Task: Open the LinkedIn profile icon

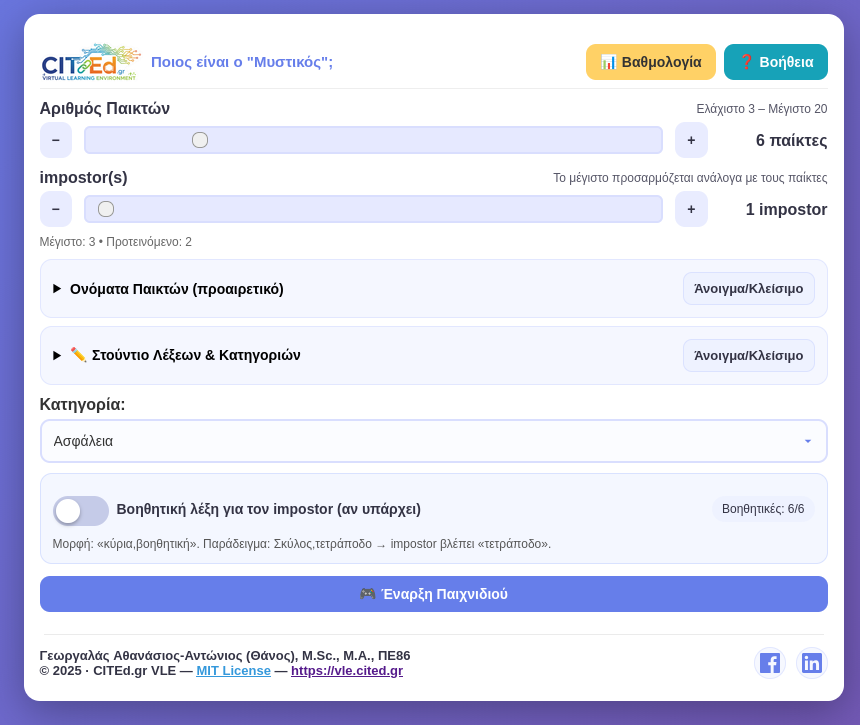Action: point(812,663)
